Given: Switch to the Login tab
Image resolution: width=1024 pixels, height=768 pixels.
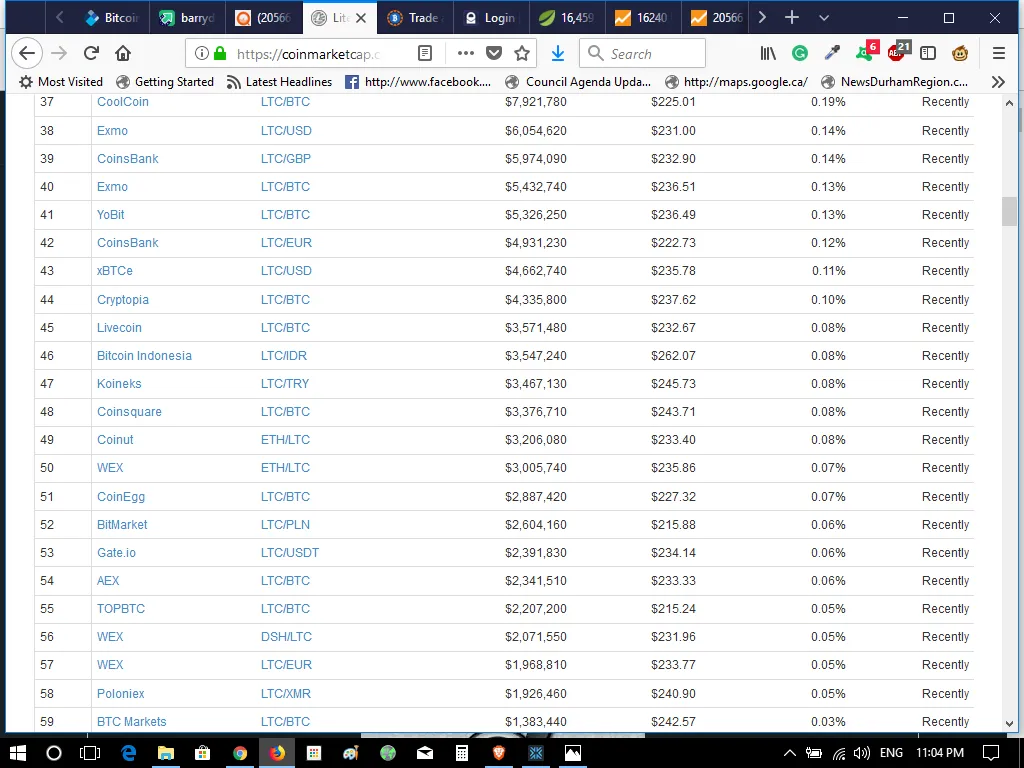Looking at the screenshot, I should [x=491, y=18].
